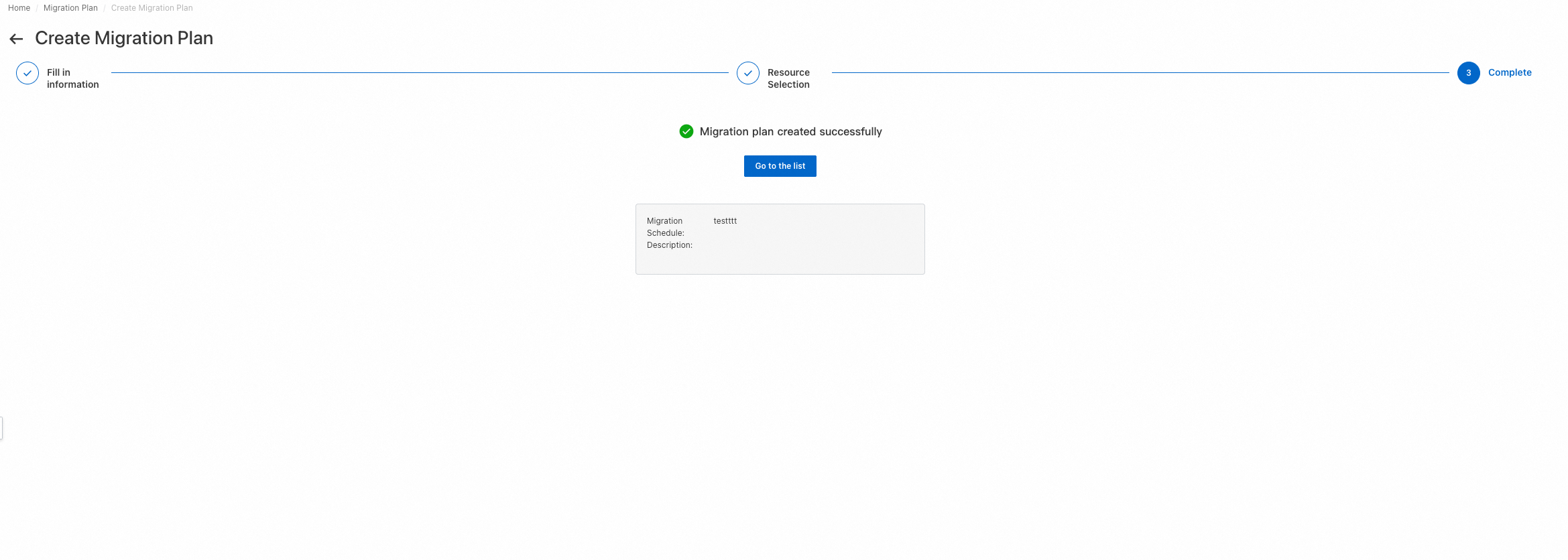Click the testttt value in summary
This screenshot has width=1568, height=560.
tap(725, 221)
